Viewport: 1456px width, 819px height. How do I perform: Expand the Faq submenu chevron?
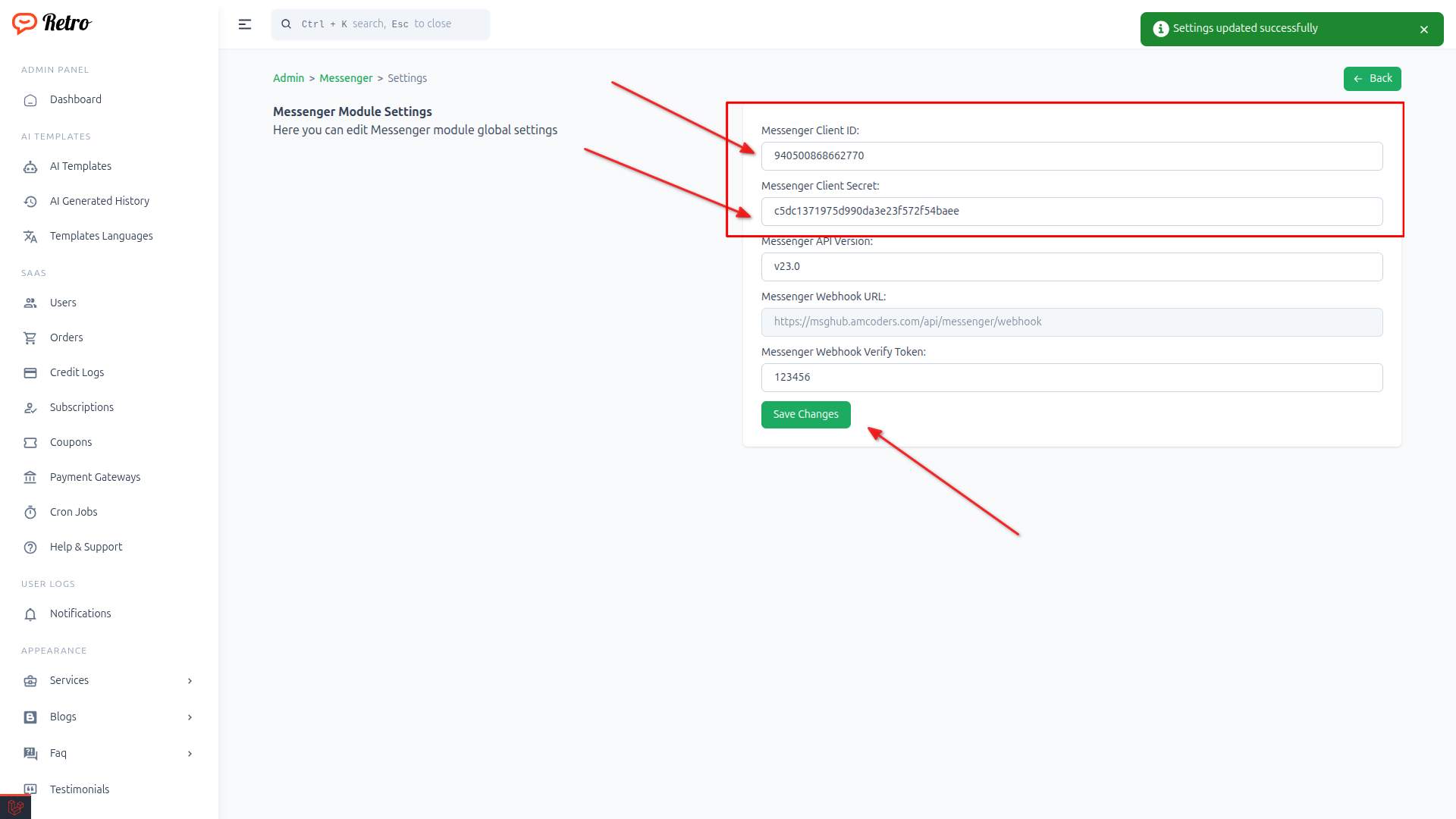tap(190, 754)
